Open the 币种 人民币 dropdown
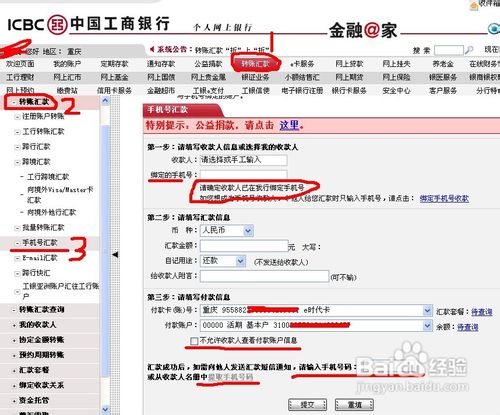Image resolution: width=500 pixels, height=415 pixels. tap(248, 231)
